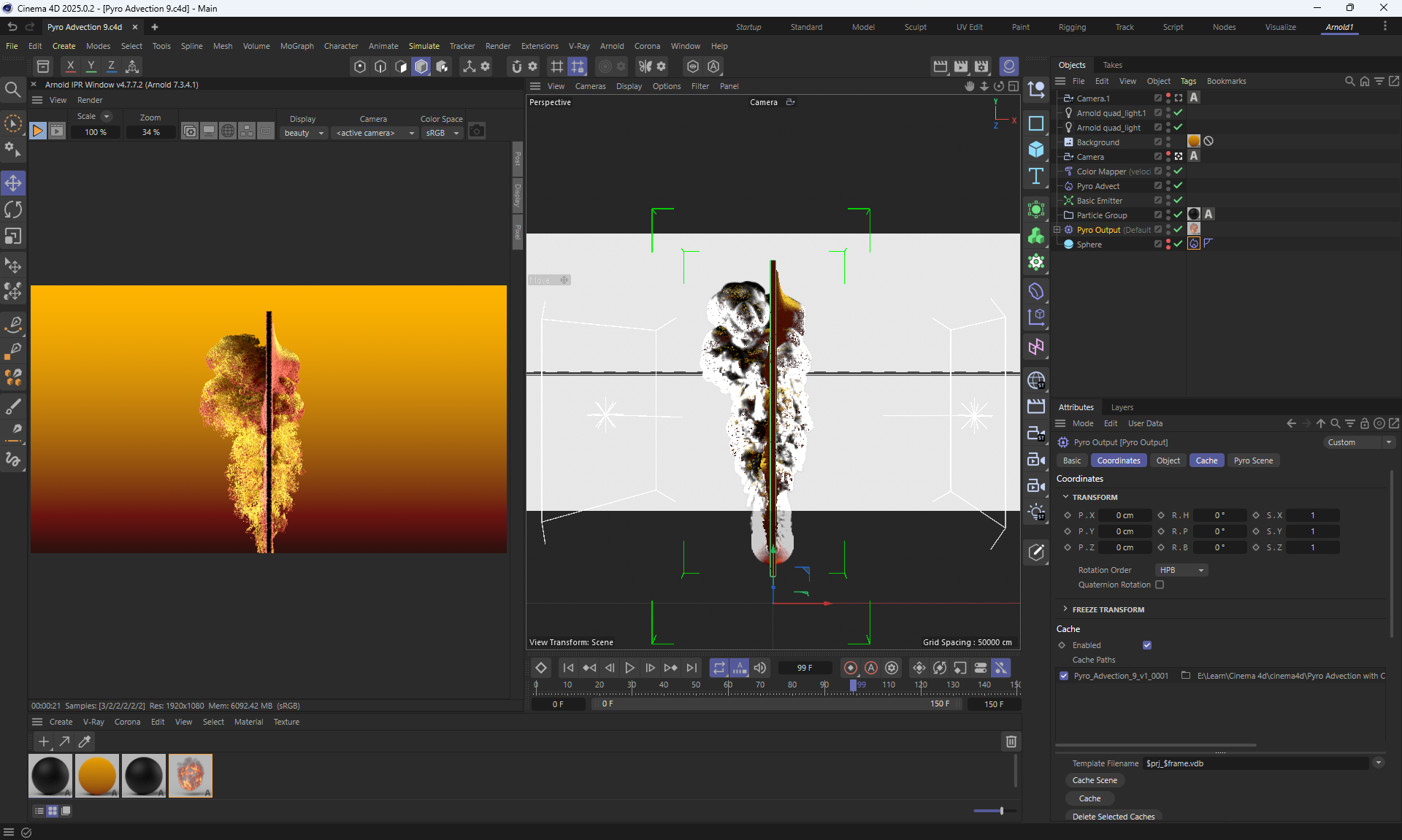Screen dimensions: 1402x840
Task: Click the Text spline tool icon
Action: (1035, 176)
